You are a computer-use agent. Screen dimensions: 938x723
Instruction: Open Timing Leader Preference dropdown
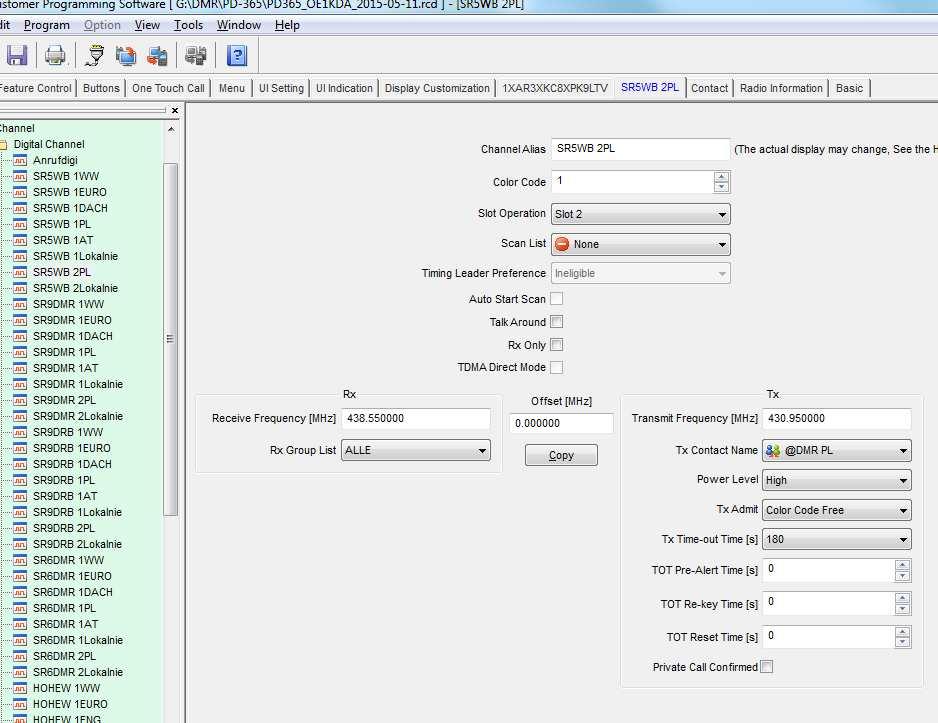click(641, 273)
